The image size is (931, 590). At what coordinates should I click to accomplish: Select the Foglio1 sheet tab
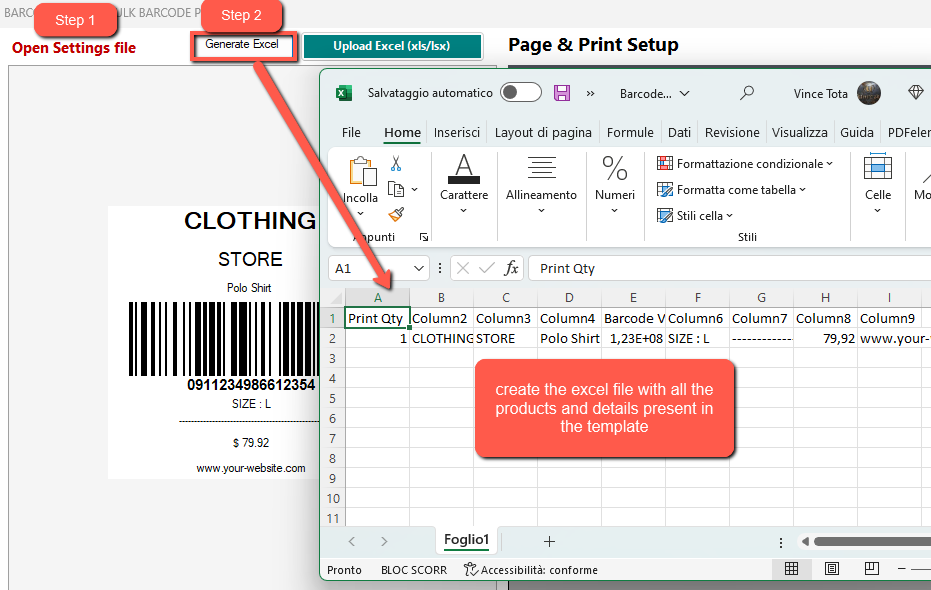tap(466, 540)
